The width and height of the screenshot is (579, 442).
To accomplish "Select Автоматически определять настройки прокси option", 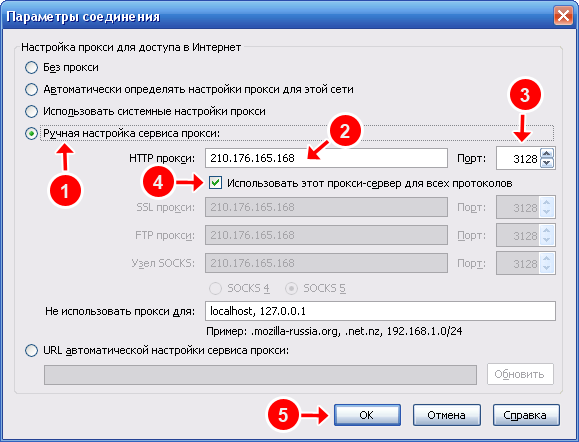I will [31, 89].
